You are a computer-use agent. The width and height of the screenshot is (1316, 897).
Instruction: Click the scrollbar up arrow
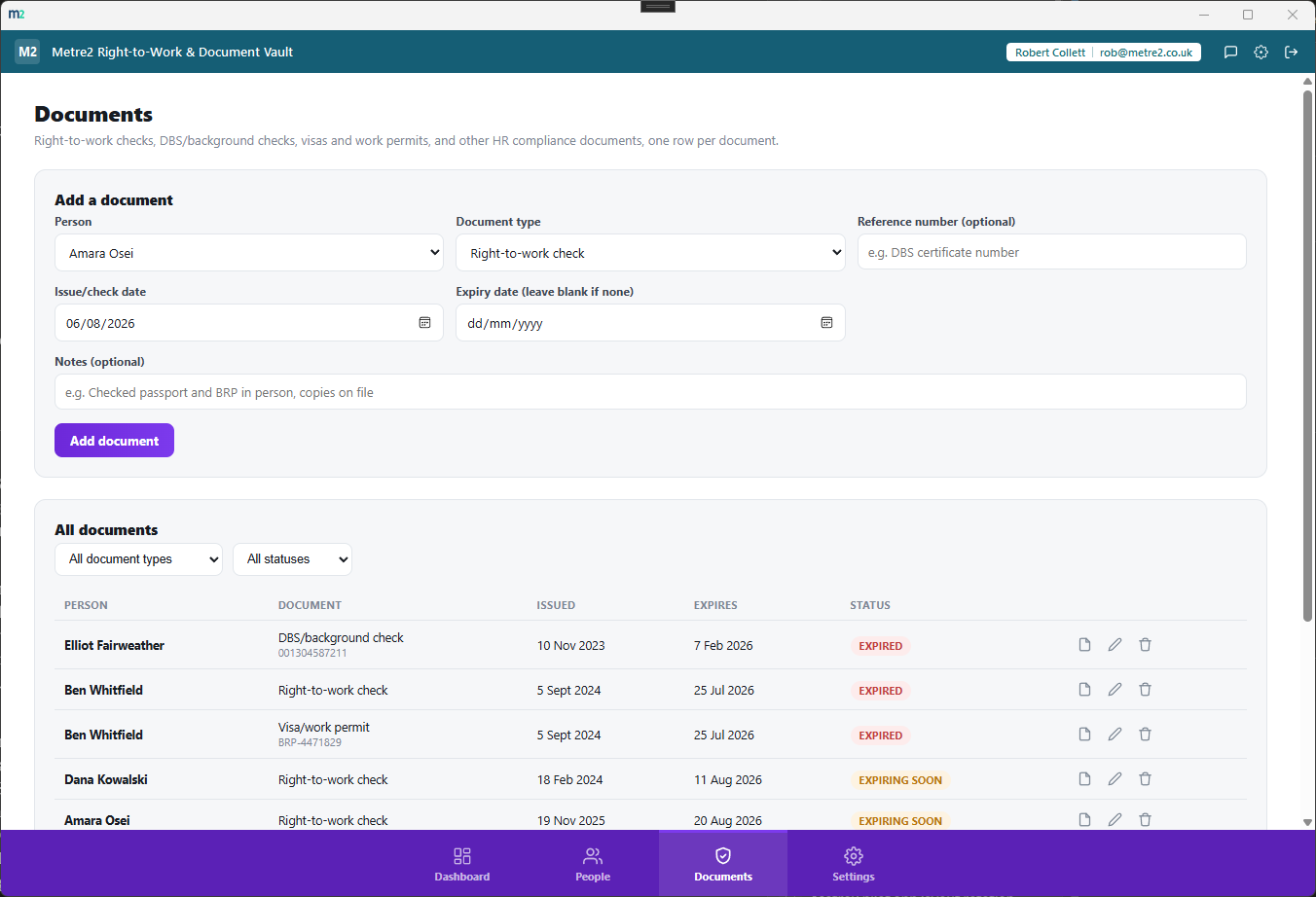point(1307,82)
